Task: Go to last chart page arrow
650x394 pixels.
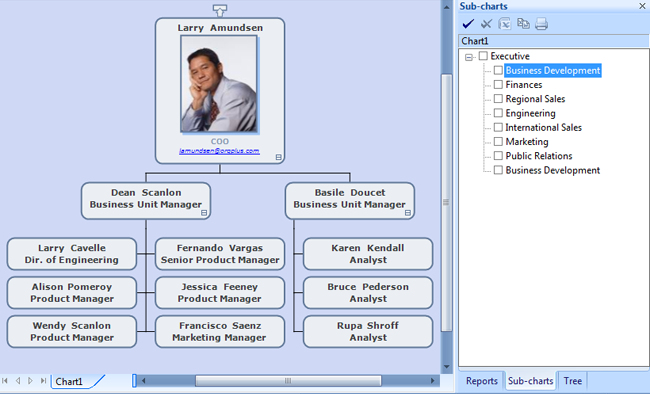Action: coord(43,381)
